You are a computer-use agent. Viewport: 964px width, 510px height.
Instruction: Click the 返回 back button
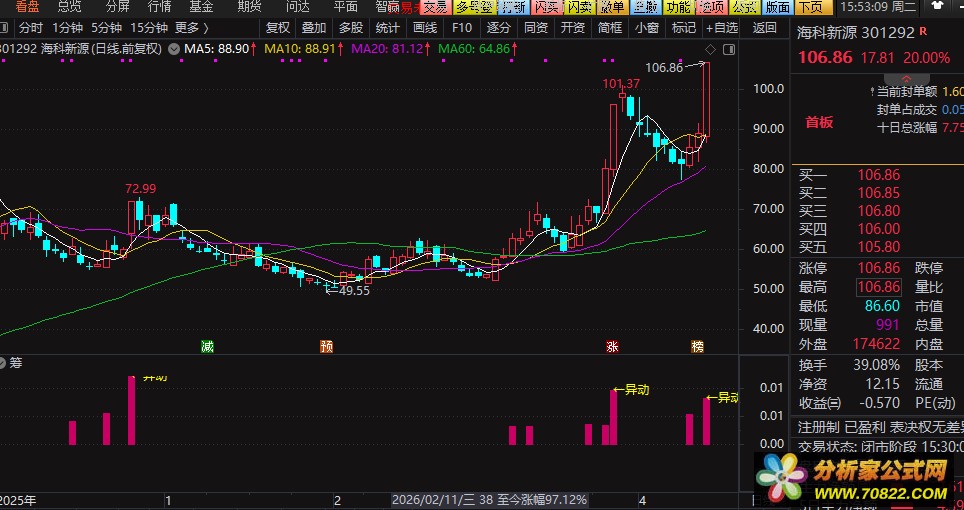click(764, 28)
